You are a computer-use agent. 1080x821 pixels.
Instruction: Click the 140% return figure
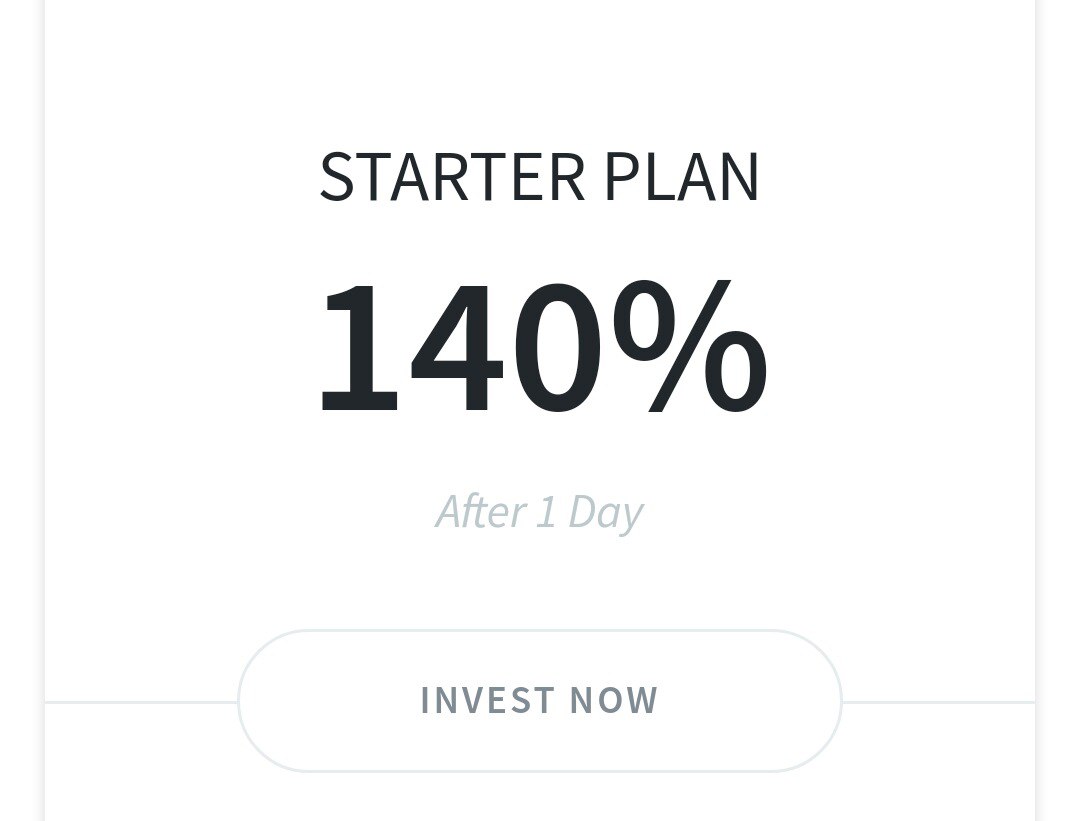pyautogui.click(x=541, y=346)
